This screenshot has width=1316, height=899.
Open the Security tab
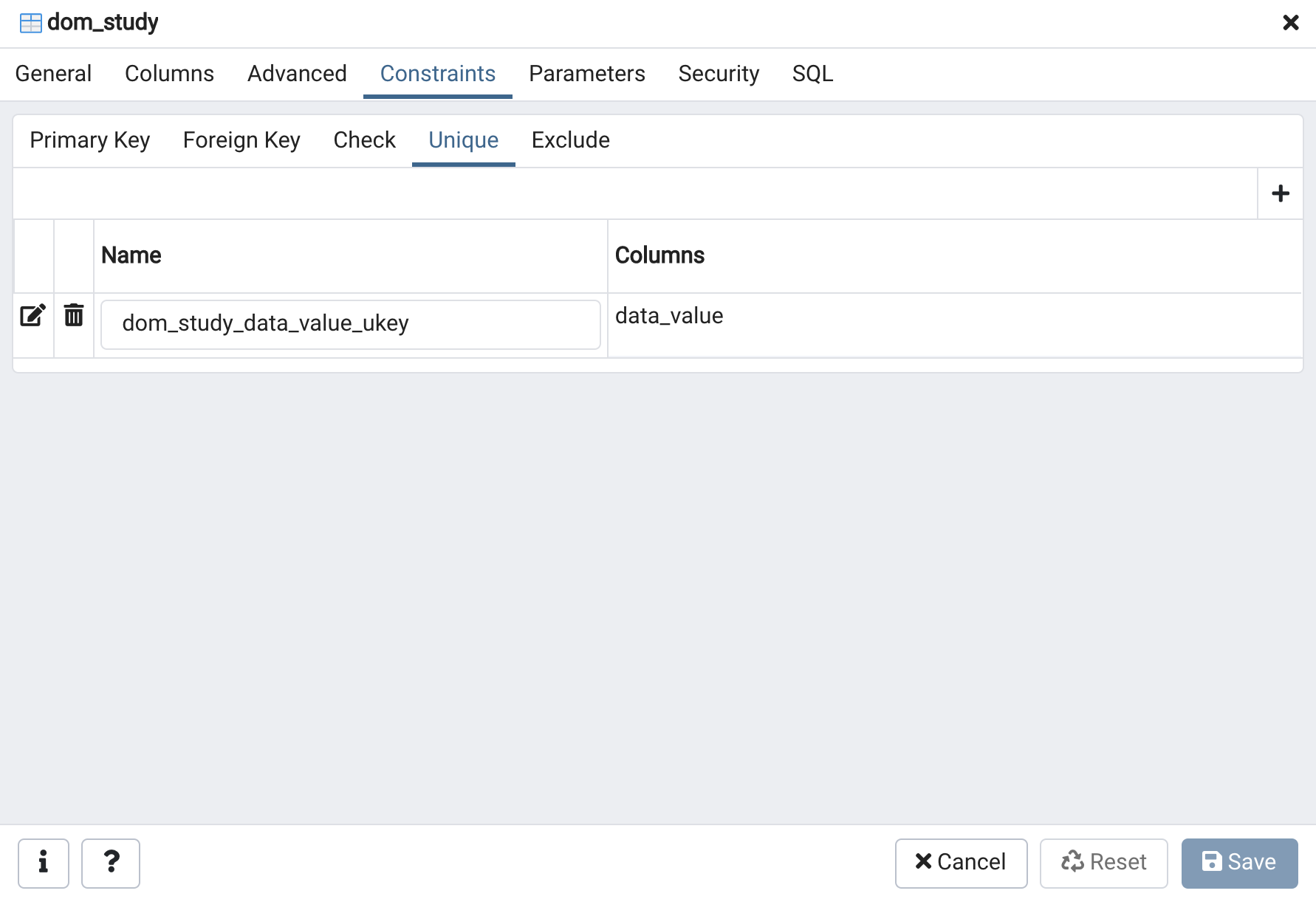(718, 74)
